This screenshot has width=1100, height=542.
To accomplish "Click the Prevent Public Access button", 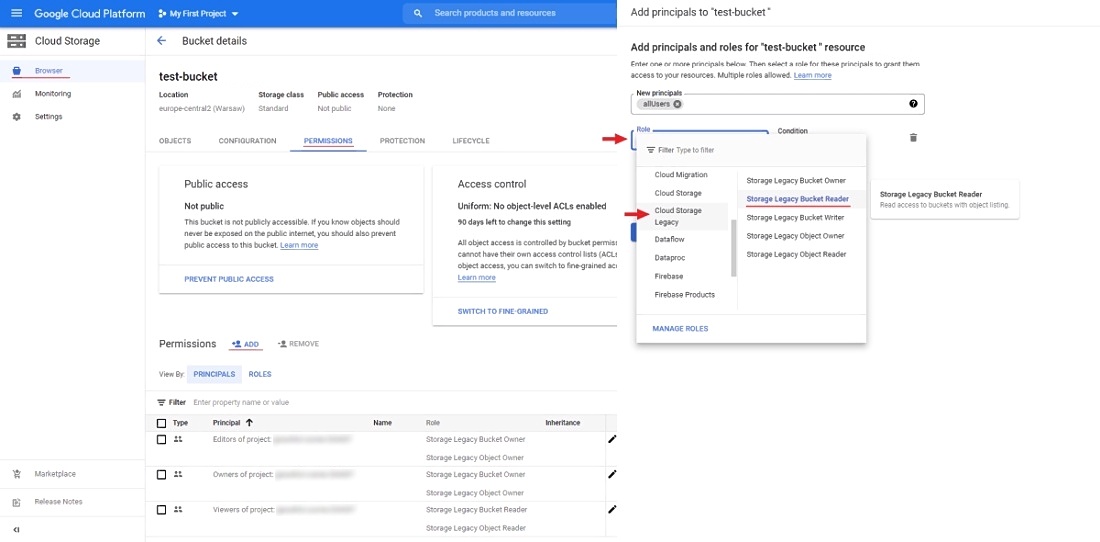I will (x=229, y=279).
